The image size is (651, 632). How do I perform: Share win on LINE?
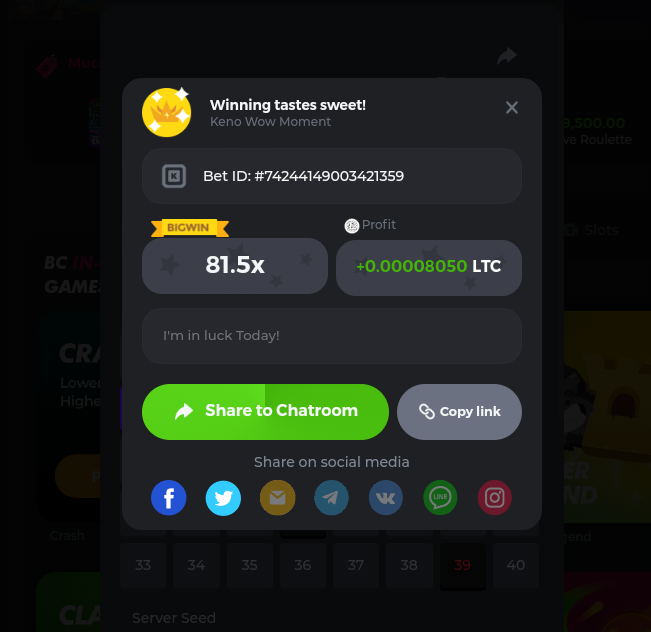440,497
